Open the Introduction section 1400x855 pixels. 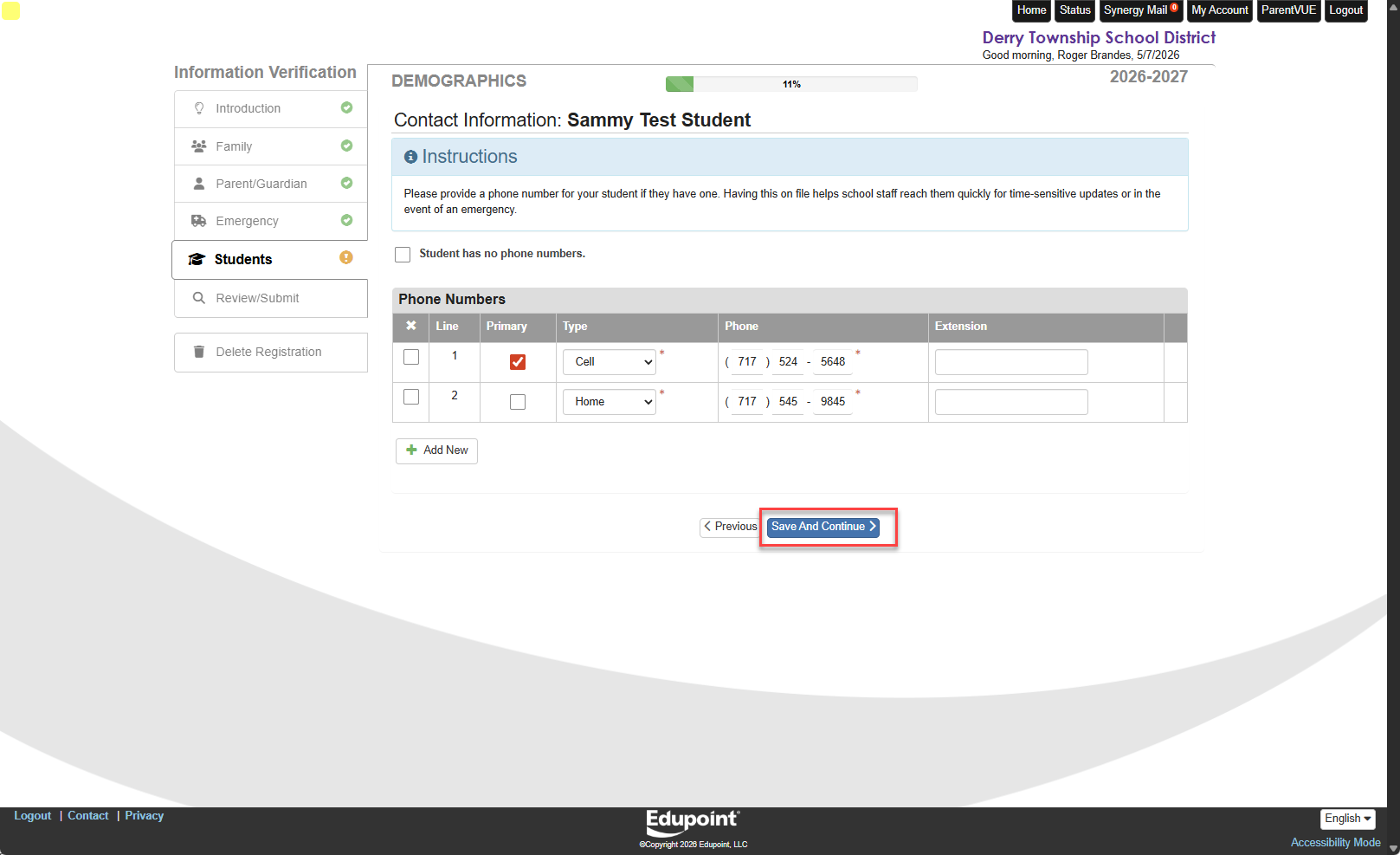coord(271,108)
